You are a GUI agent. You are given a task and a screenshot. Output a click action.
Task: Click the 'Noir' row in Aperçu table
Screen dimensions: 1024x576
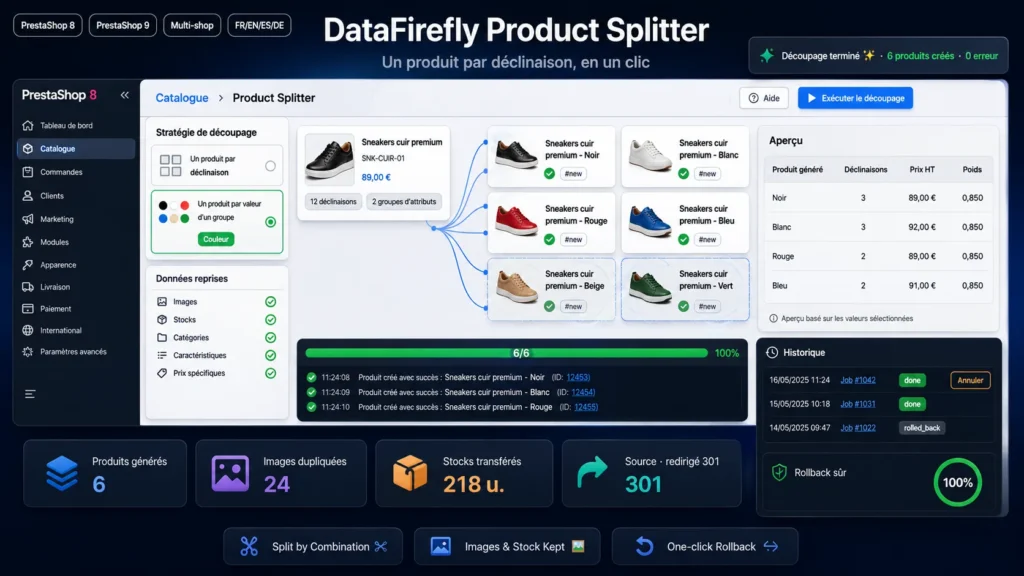click(877, 198)
